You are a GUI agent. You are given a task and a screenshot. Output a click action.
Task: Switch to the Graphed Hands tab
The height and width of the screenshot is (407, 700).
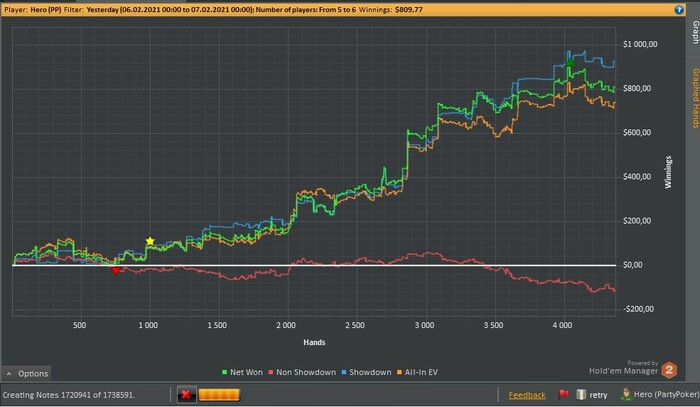click(x=695, y=98)
